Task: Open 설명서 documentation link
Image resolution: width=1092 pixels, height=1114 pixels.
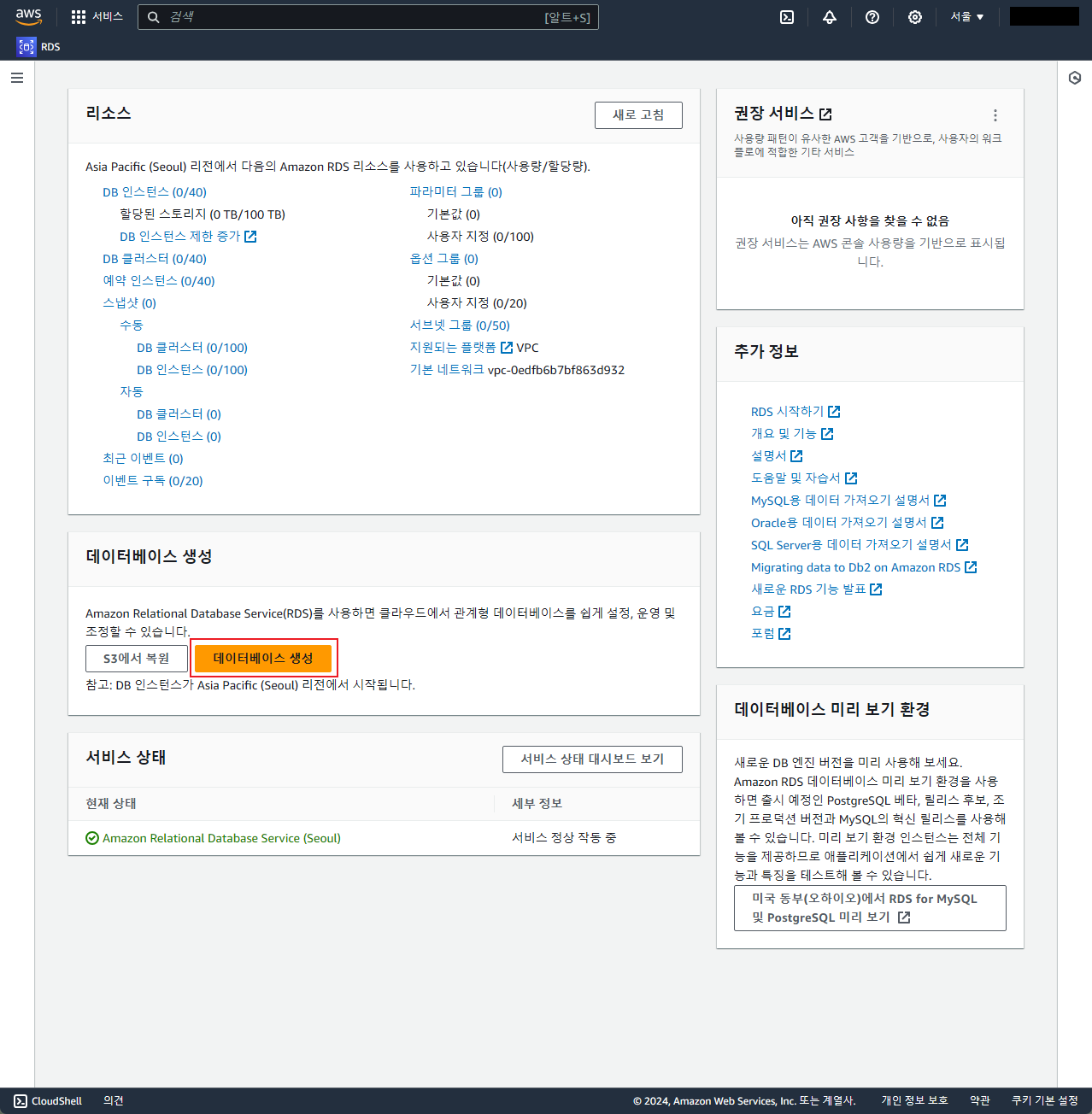Action: coord(769,456)
